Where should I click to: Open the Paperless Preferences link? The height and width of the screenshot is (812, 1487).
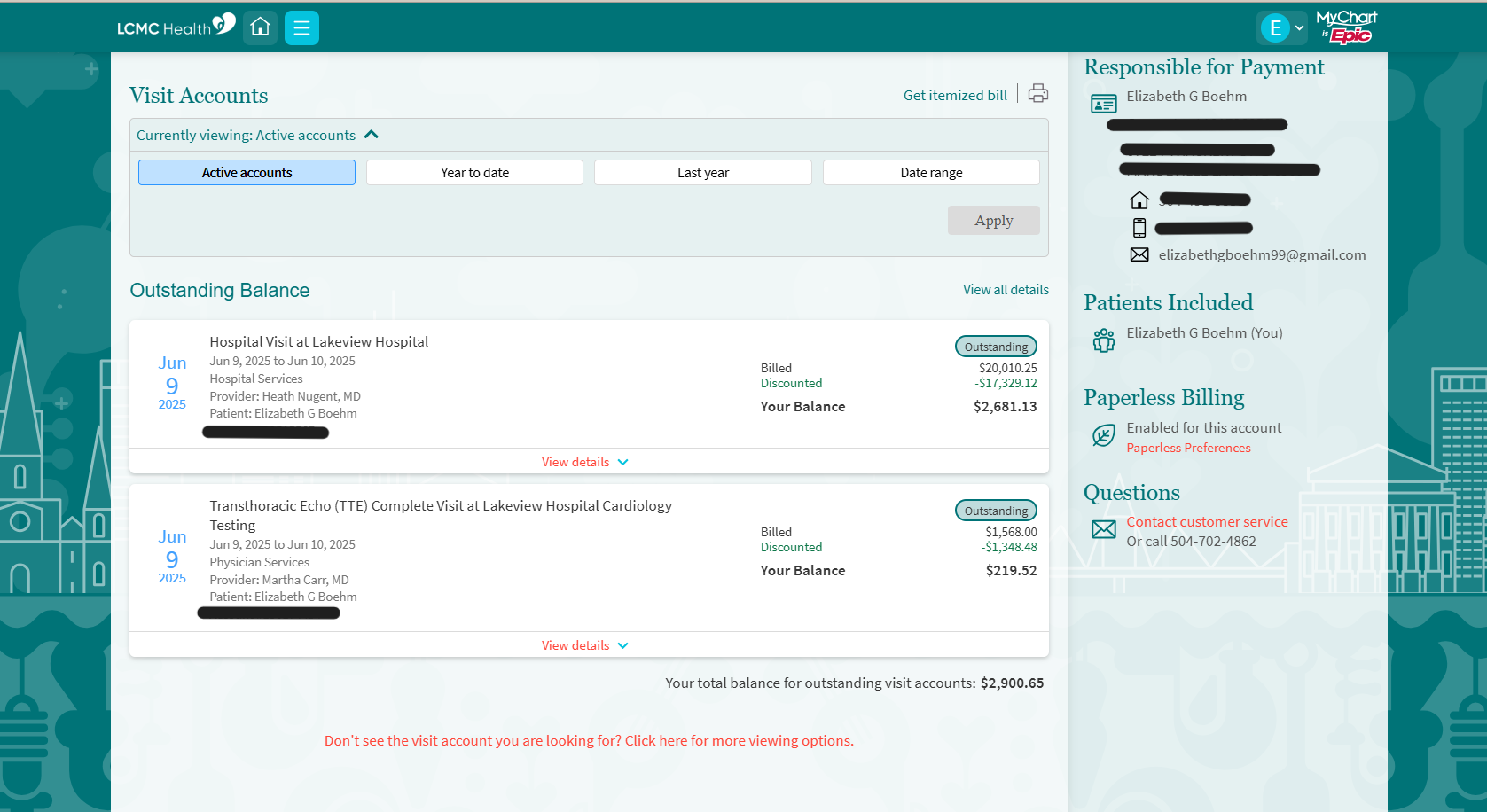1188,448
